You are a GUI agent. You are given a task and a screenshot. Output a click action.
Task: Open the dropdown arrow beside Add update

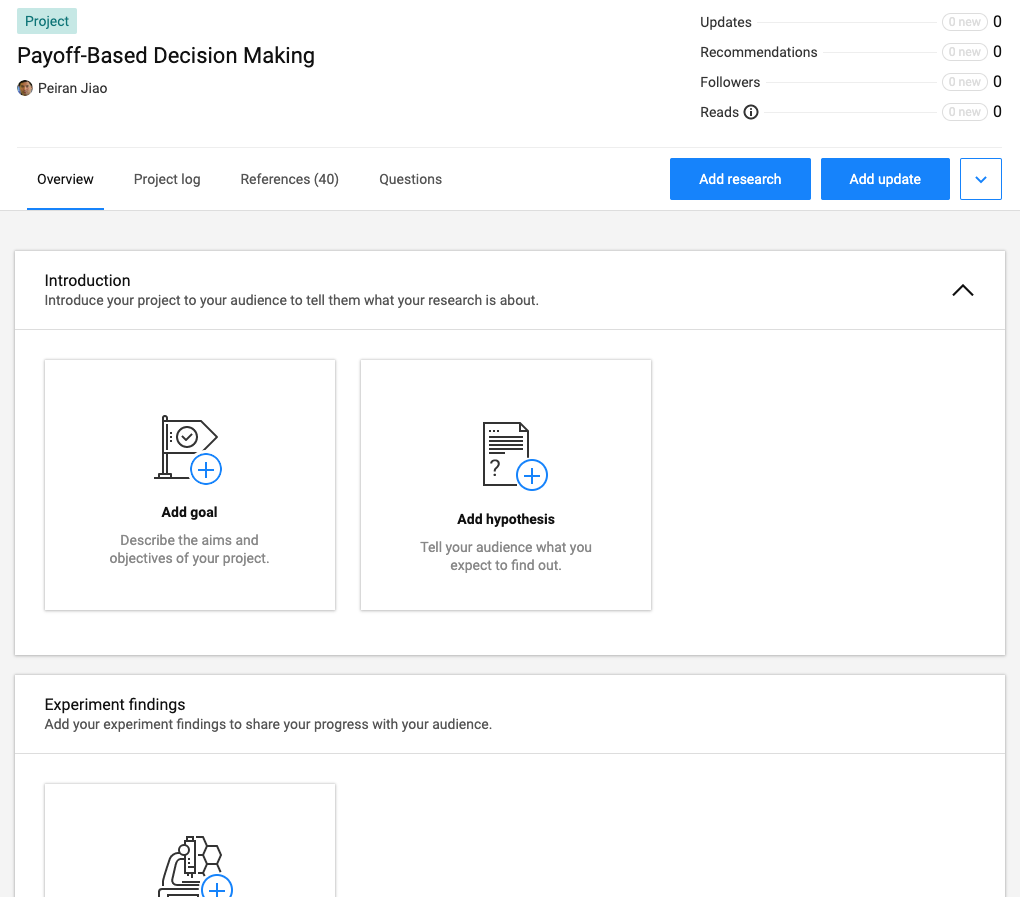pos(980,179)
